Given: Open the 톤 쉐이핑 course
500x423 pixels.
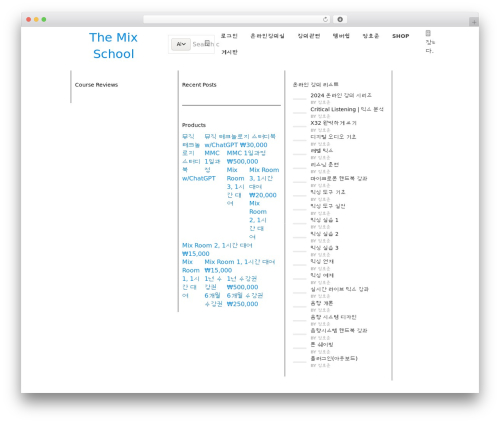Looking at the screenshot, I should pos(322,345).
